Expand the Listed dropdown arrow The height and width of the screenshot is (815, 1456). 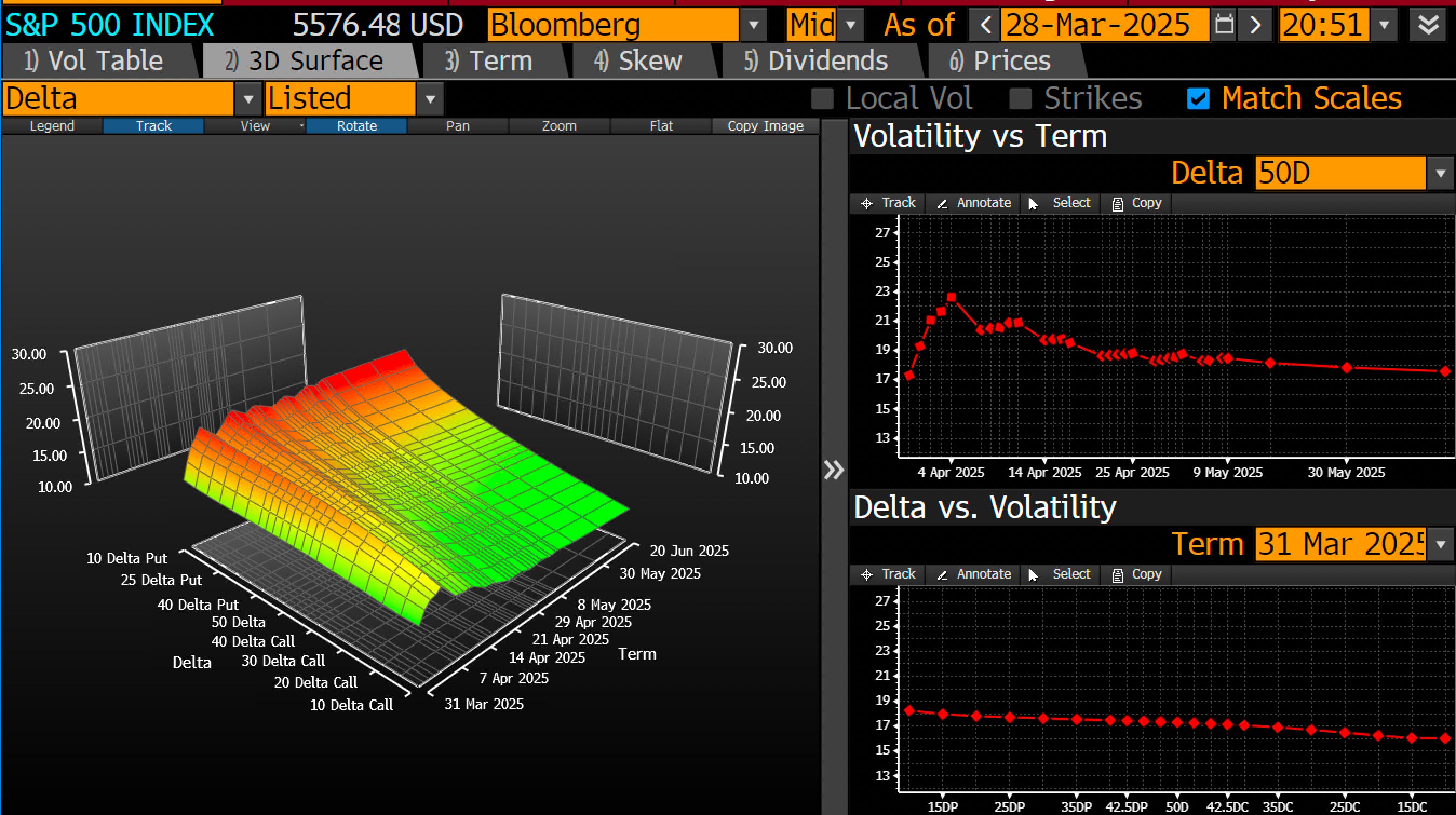point(430,99)
